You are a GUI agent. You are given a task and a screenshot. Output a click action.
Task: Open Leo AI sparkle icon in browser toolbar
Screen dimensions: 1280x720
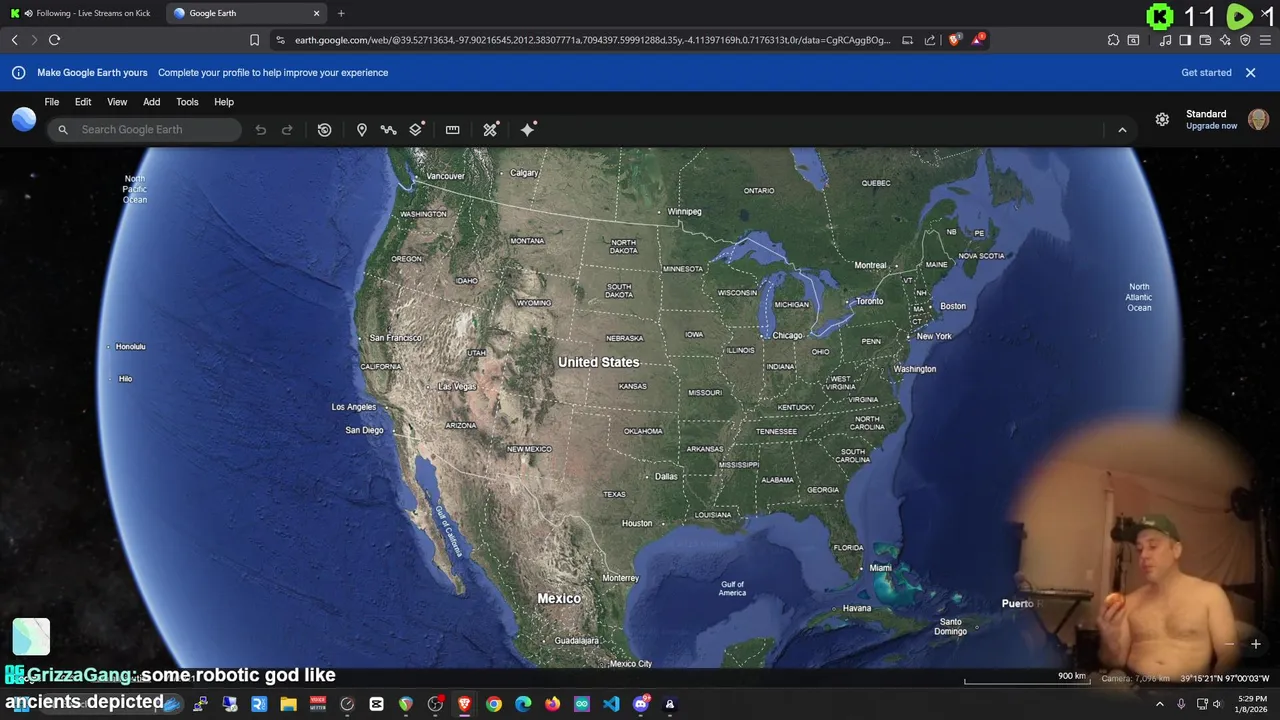click(1225, 40)
